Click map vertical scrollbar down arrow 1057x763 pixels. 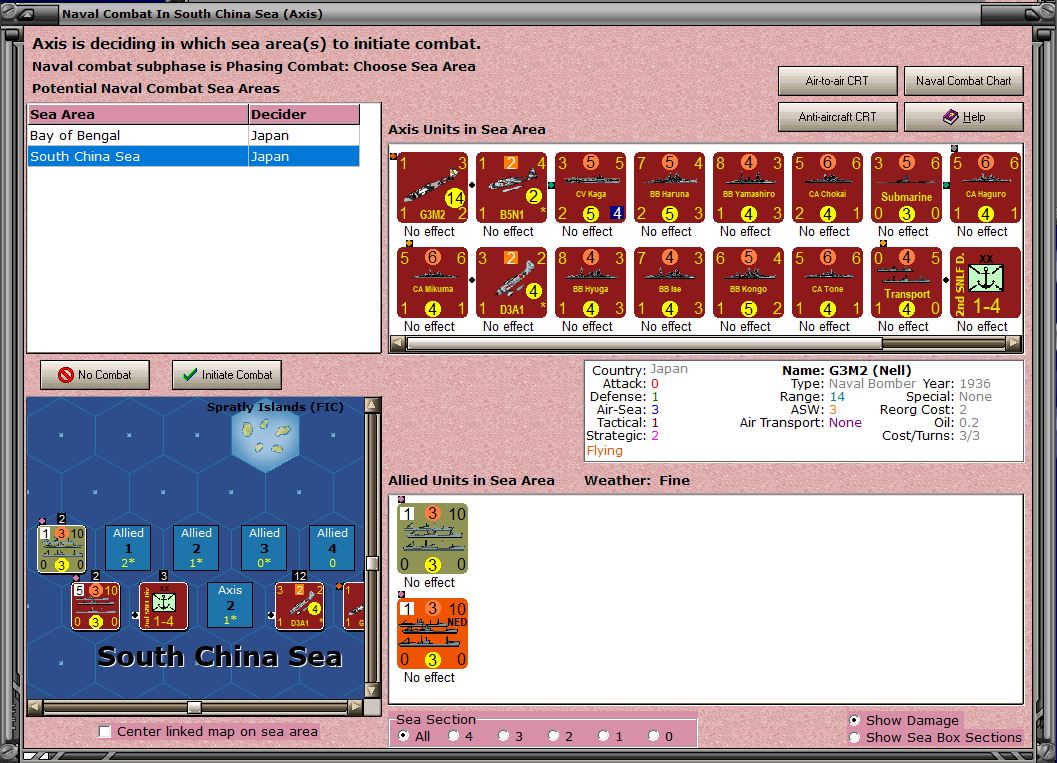pos(372,690)
